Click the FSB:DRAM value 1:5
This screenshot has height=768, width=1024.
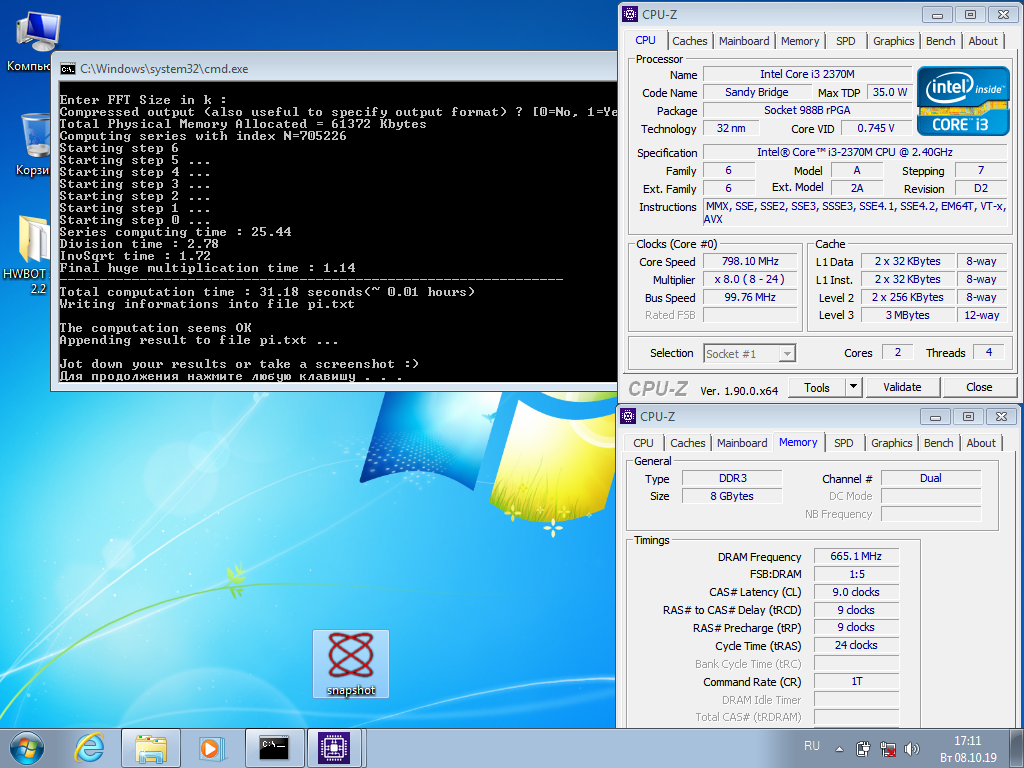coord(856,574)
